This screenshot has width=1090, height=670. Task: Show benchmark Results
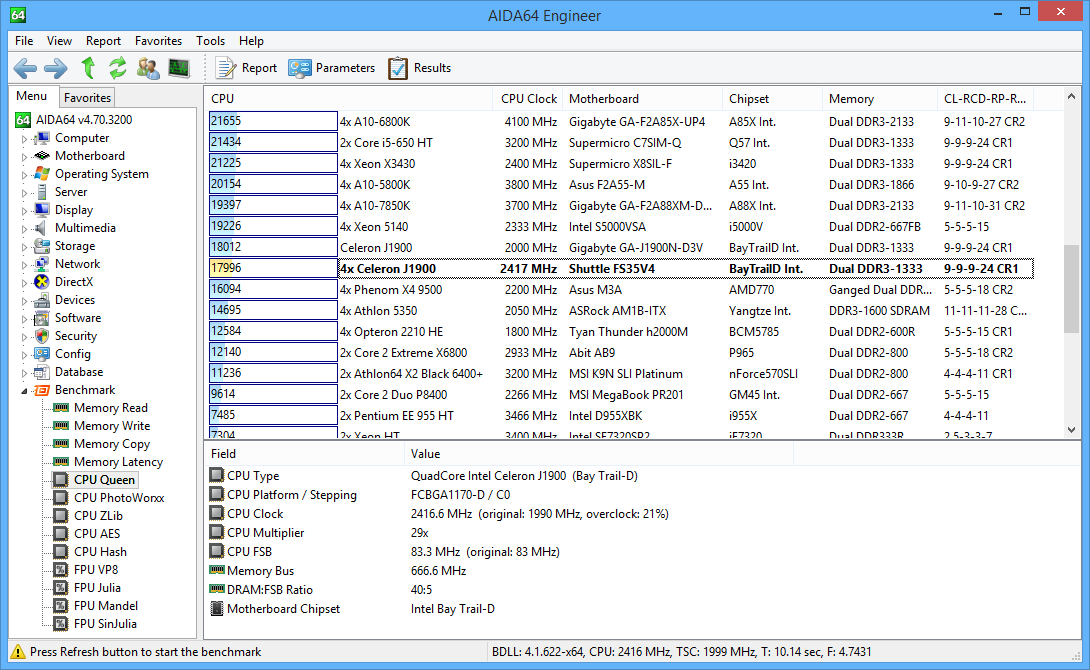[419, 68]
